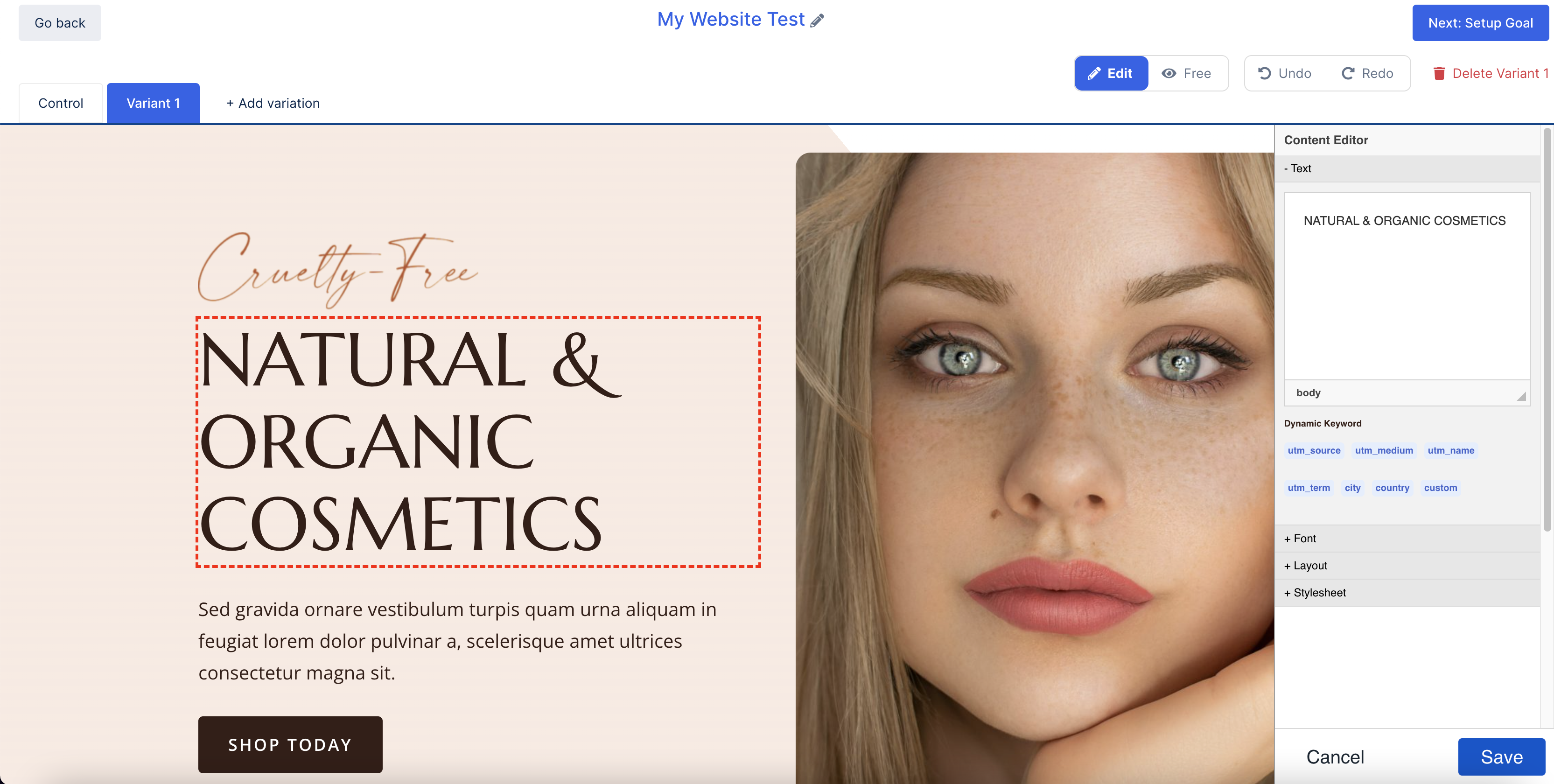Click the Undo arrow icon

[1265, 74]
